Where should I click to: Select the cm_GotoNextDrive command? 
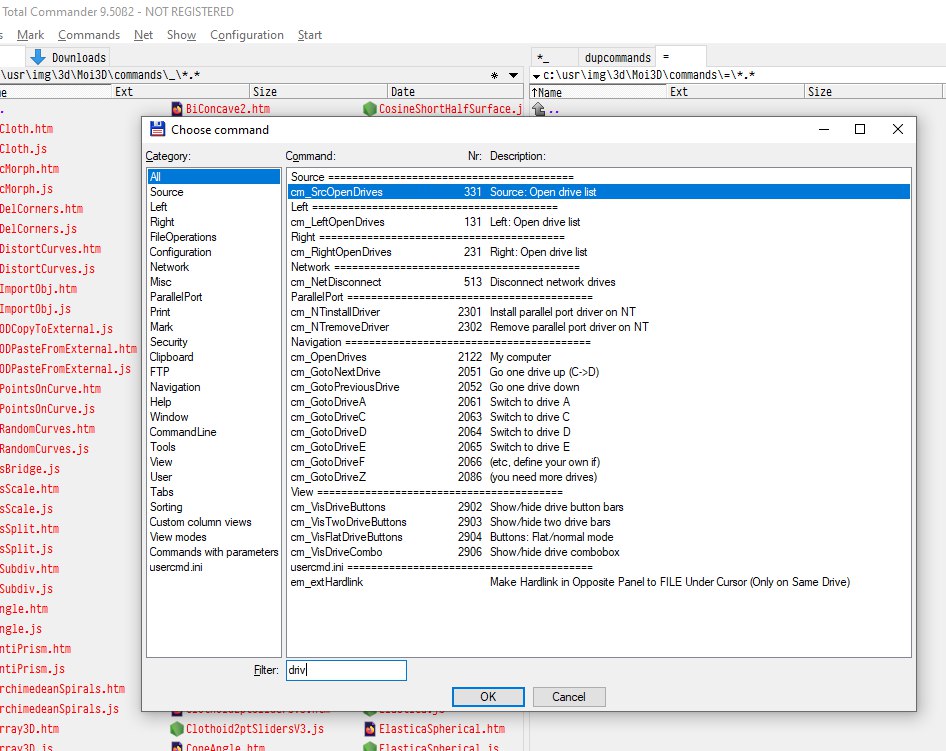click(598, 372)
